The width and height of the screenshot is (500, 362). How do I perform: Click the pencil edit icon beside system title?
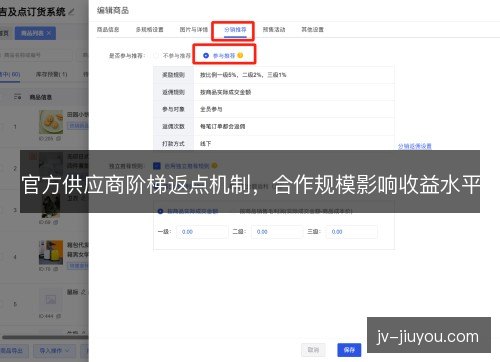71,12
